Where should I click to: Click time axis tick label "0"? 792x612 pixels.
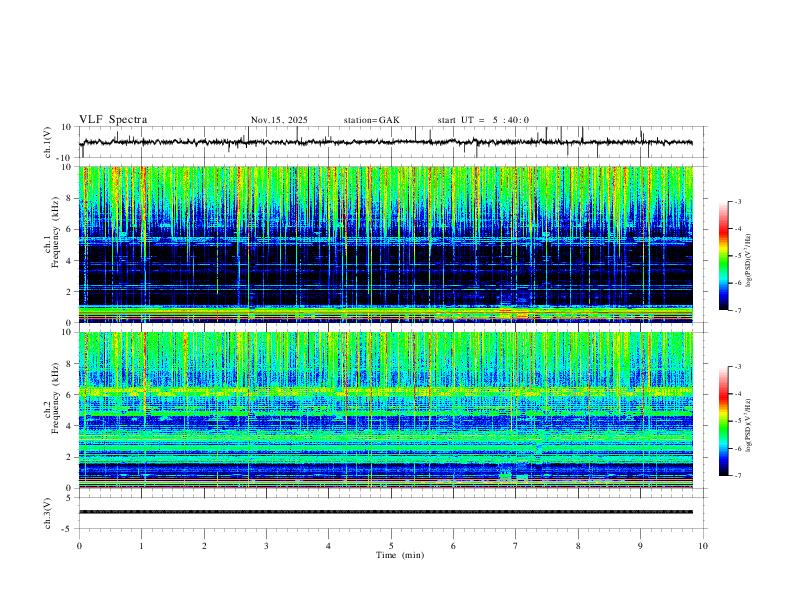click(x=79, y=546)
